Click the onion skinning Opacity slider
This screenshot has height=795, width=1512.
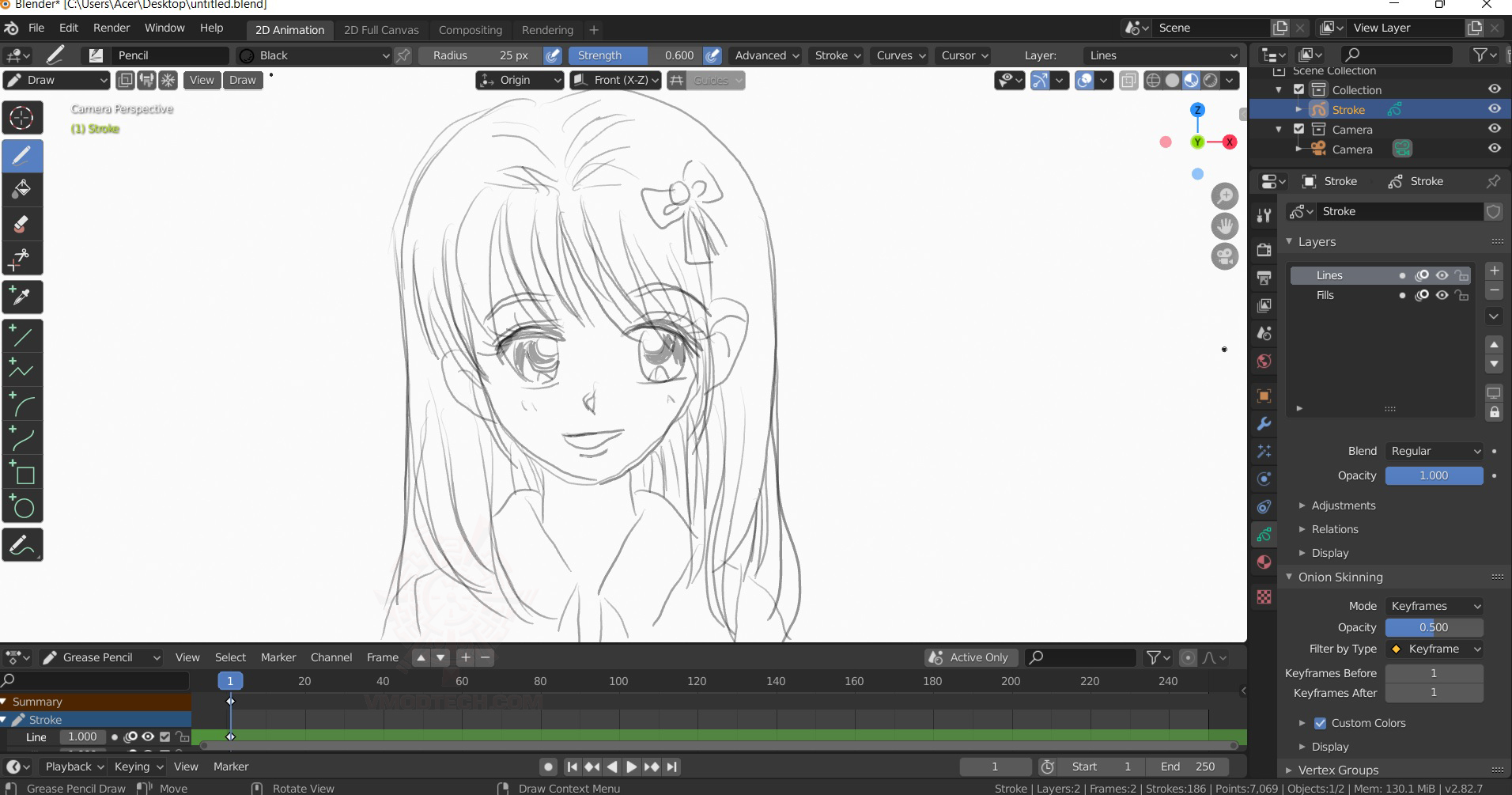point(1434,627)
